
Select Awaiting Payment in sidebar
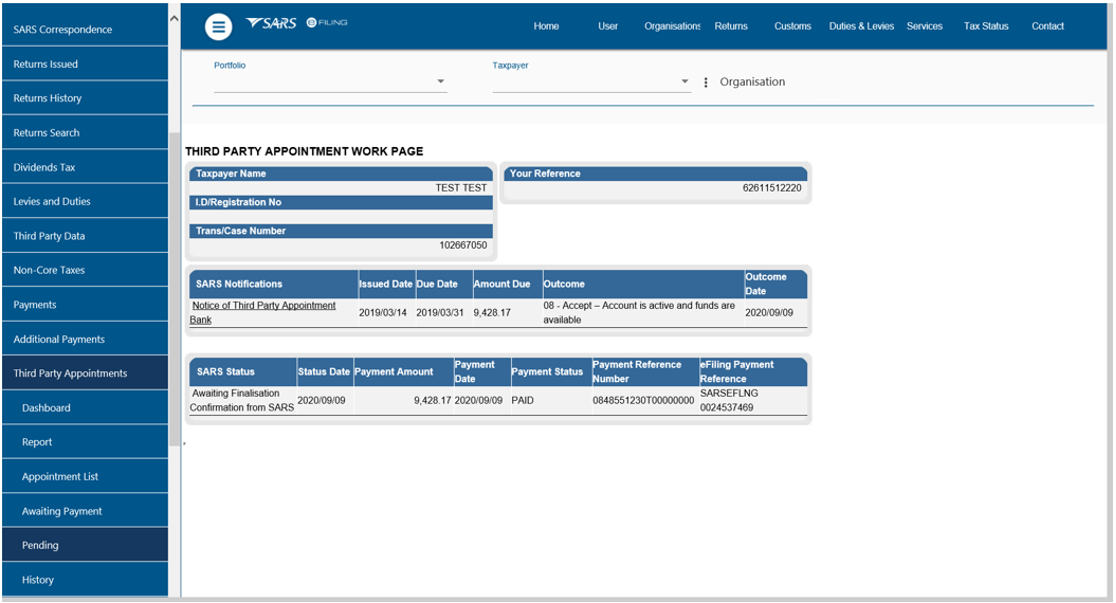(62, 512)
